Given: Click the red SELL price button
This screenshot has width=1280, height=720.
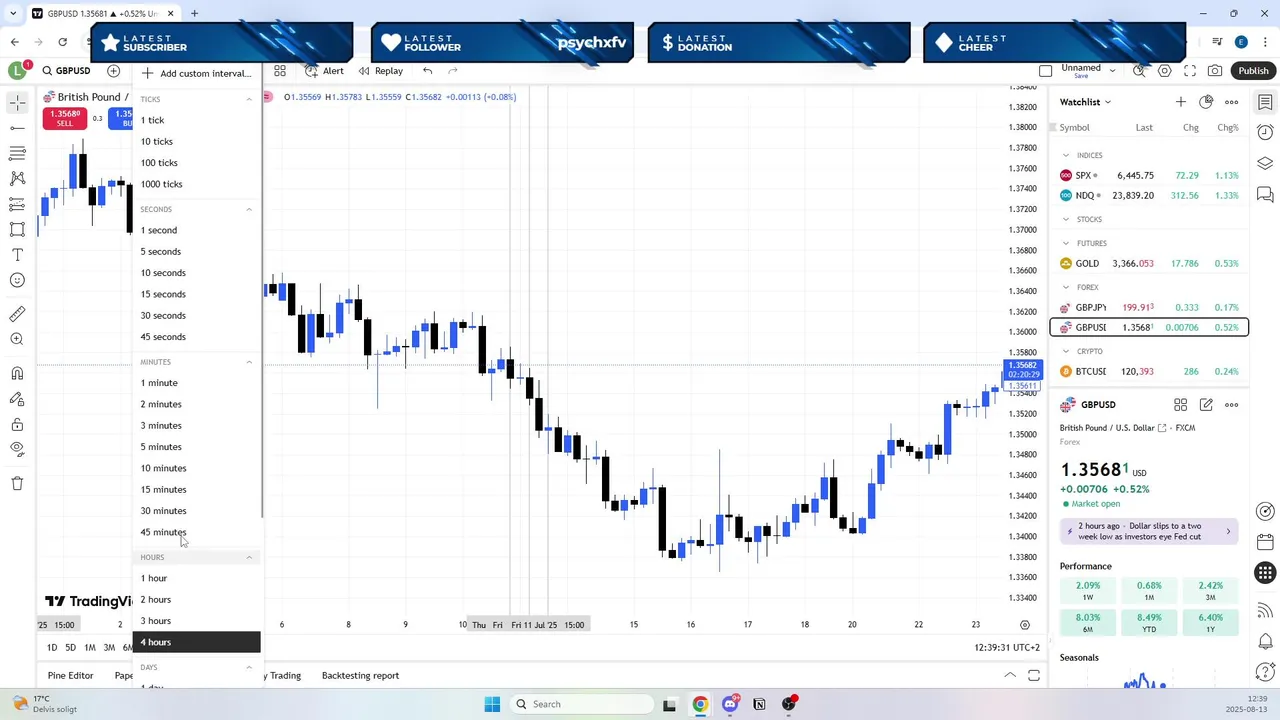Looking at the screenshot, I should click(x=64, y=118).
